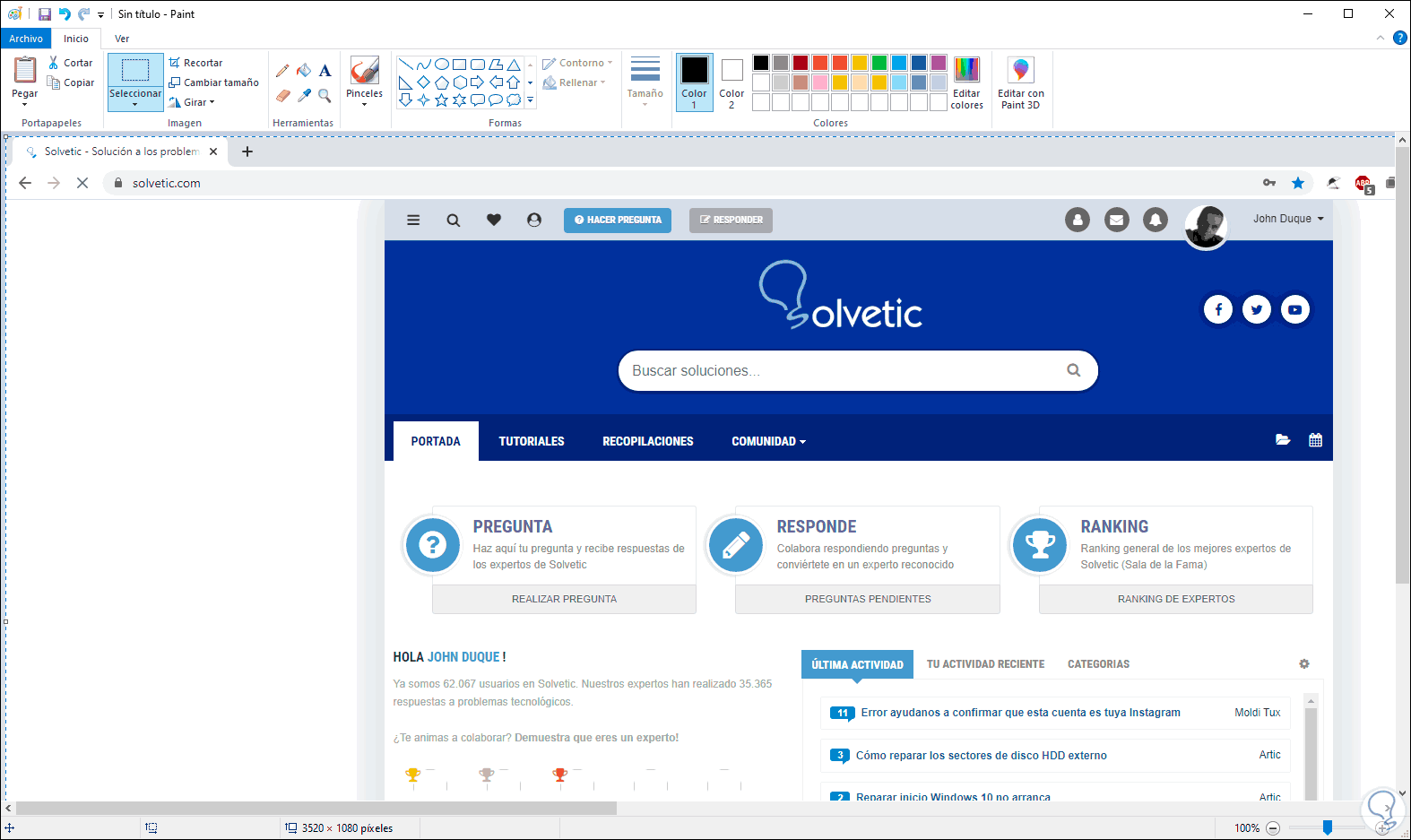
Task: Click the RECOPILACIONES tab on the page
Action: coord(648,441)
